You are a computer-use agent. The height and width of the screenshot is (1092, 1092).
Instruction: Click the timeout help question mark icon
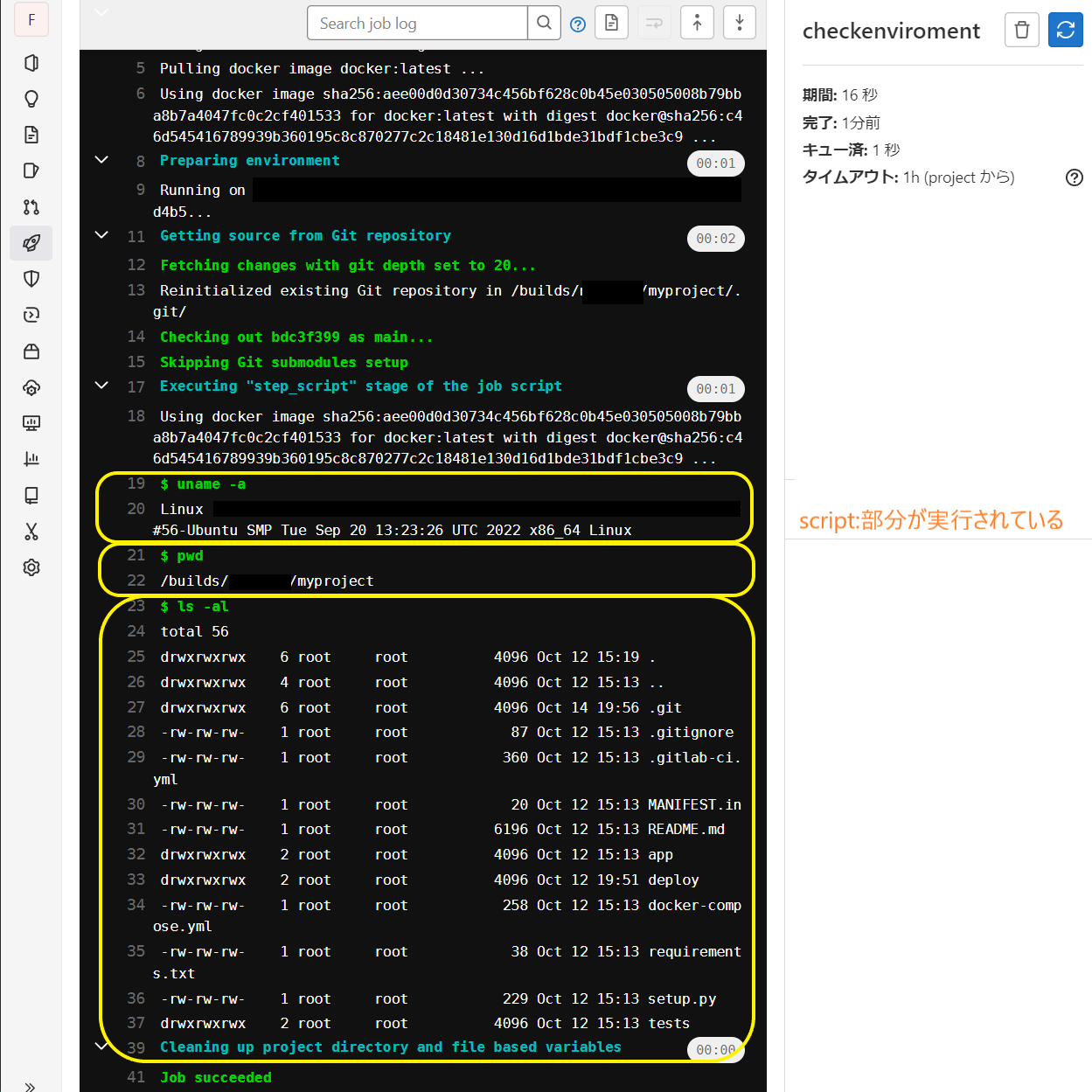coord(1074,177)
